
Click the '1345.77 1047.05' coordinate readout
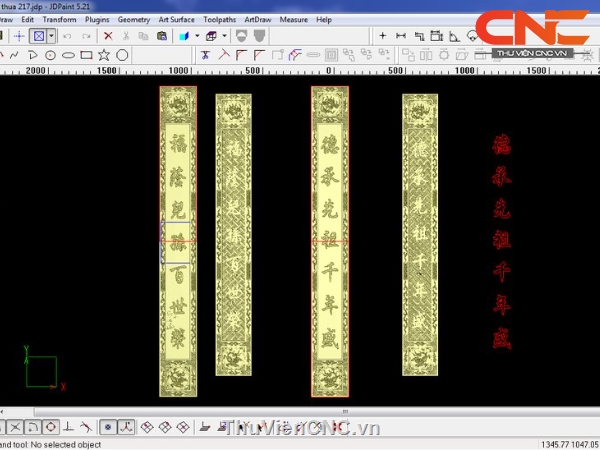pos(569,445)
